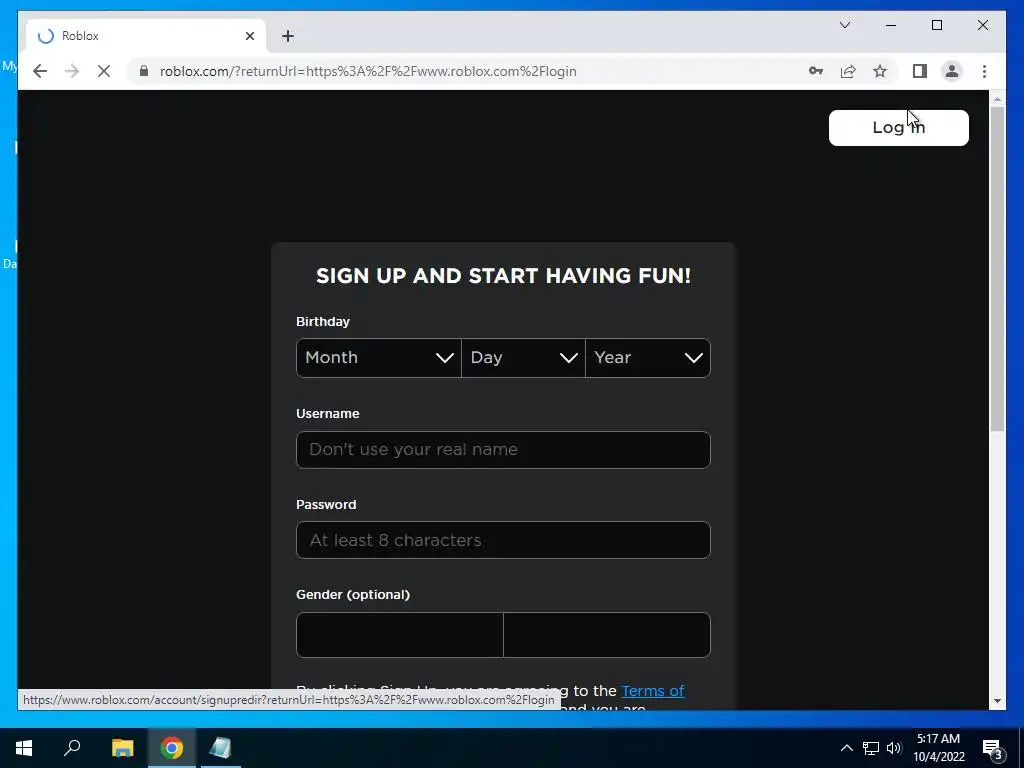Image resolution: width=1024 pixels, height=768 pixels.
Task: Open volume control tray icon
Action: (894, 748)
